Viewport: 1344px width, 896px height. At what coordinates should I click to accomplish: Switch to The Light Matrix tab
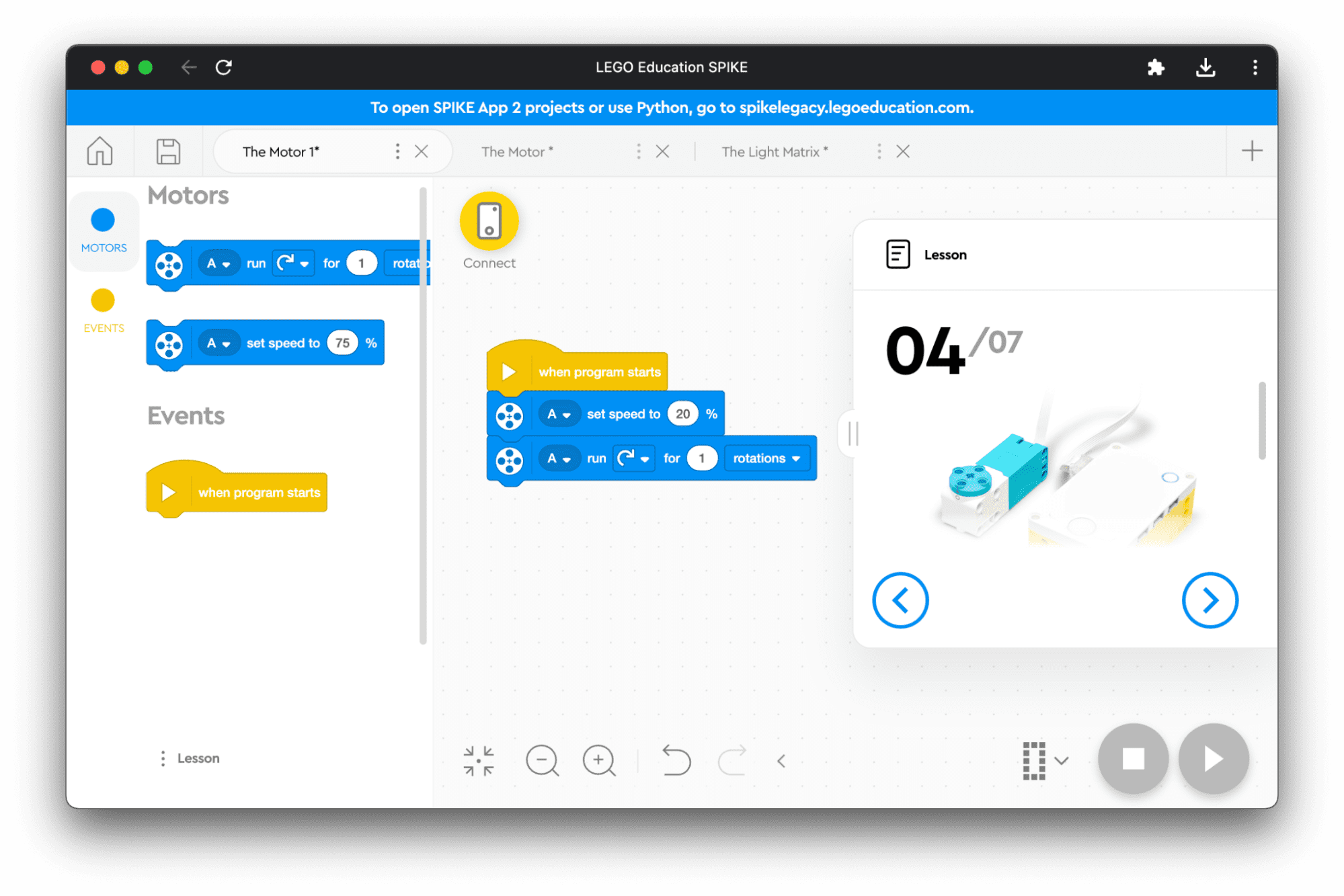coord(775,152)
